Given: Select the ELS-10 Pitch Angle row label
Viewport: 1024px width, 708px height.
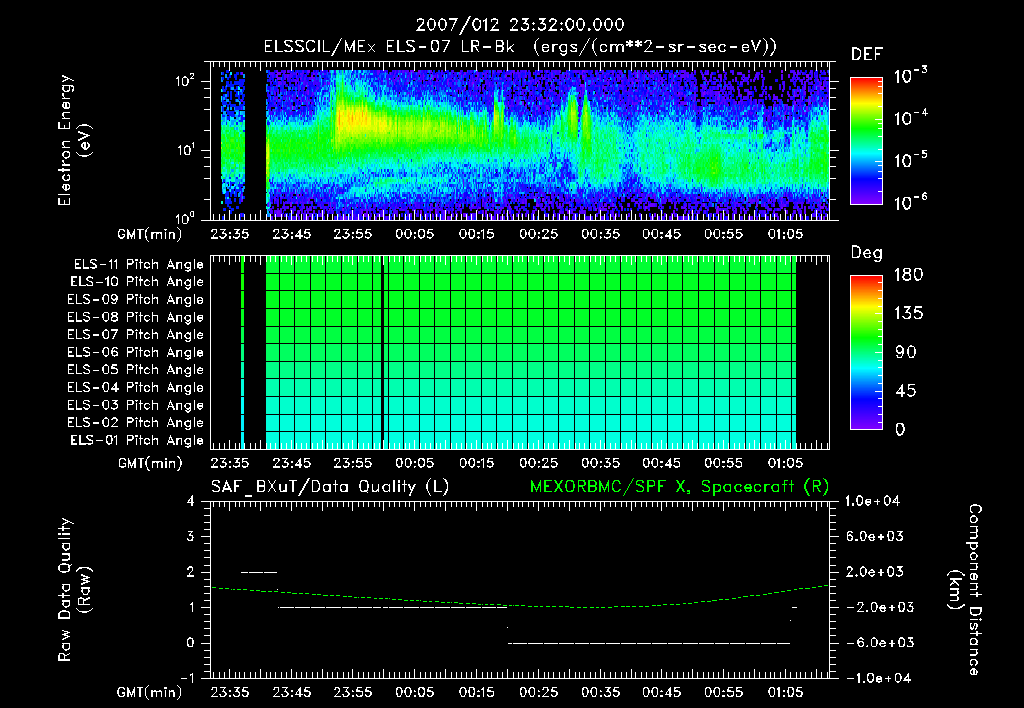Looking at the screenshot, I should pos(137,282).
